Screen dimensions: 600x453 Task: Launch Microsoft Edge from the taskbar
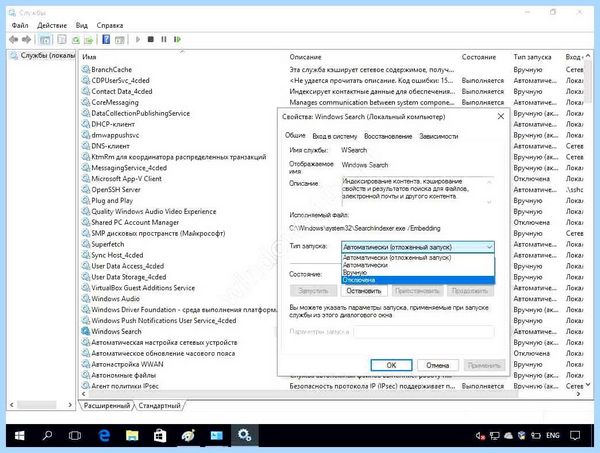point(104,435)
